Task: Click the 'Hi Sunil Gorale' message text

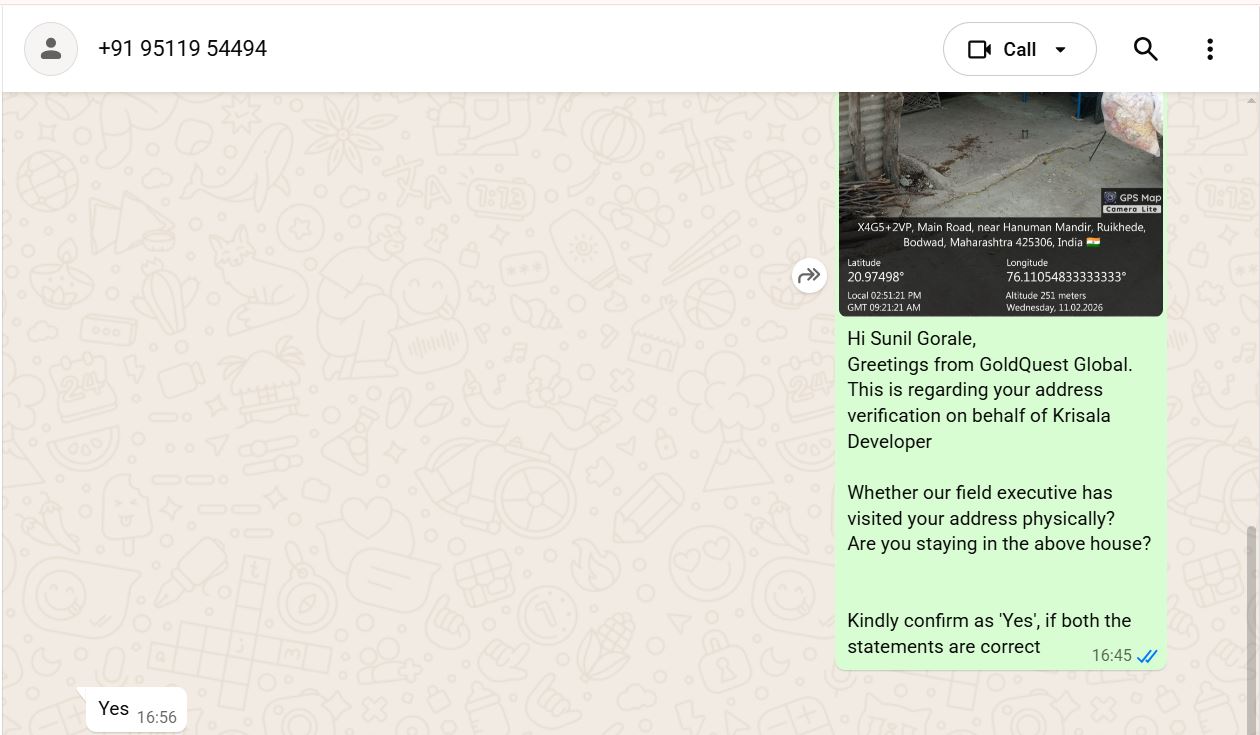Action: (x=911, y=339)
